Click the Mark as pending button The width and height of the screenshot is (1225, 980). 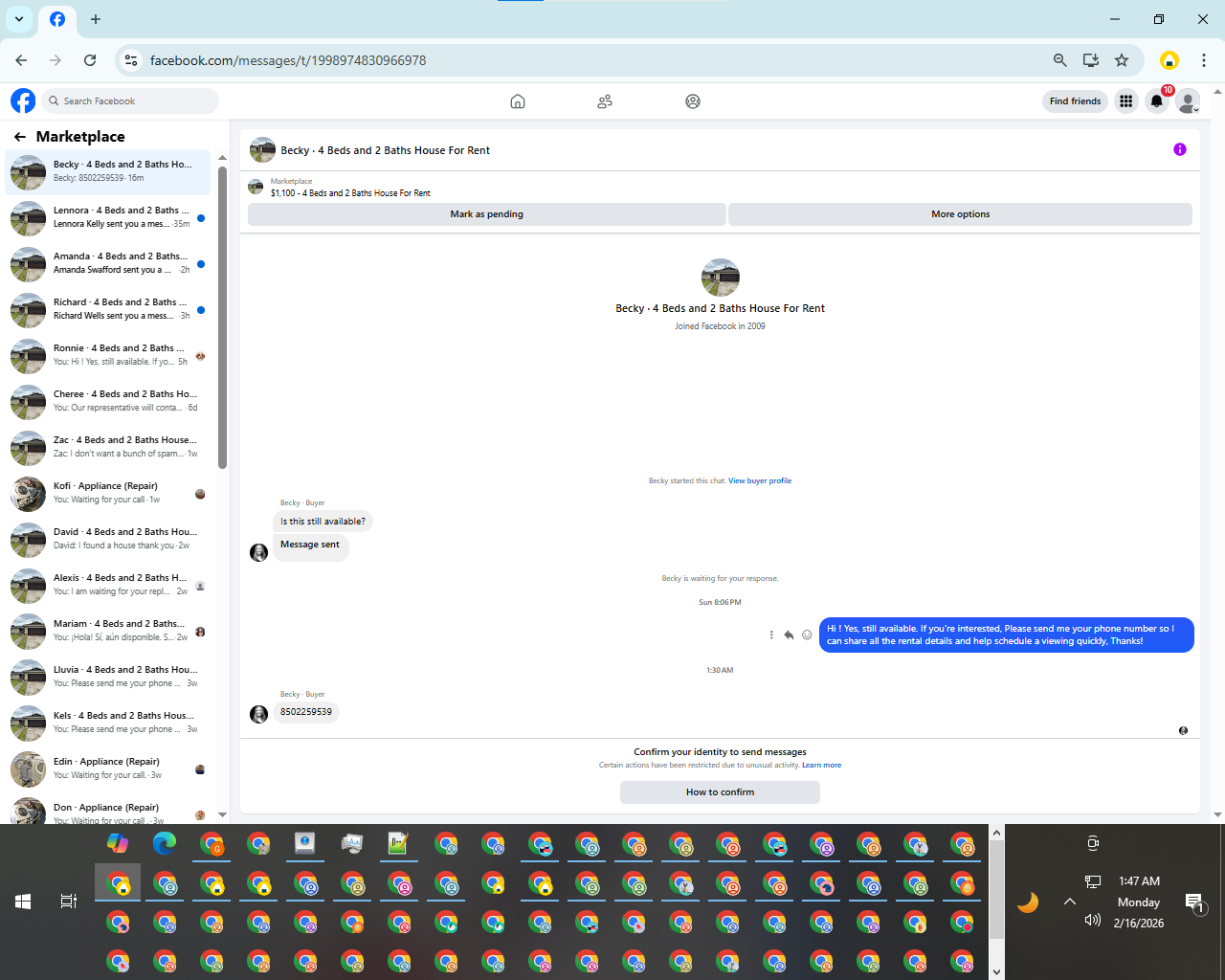point(486,214)
